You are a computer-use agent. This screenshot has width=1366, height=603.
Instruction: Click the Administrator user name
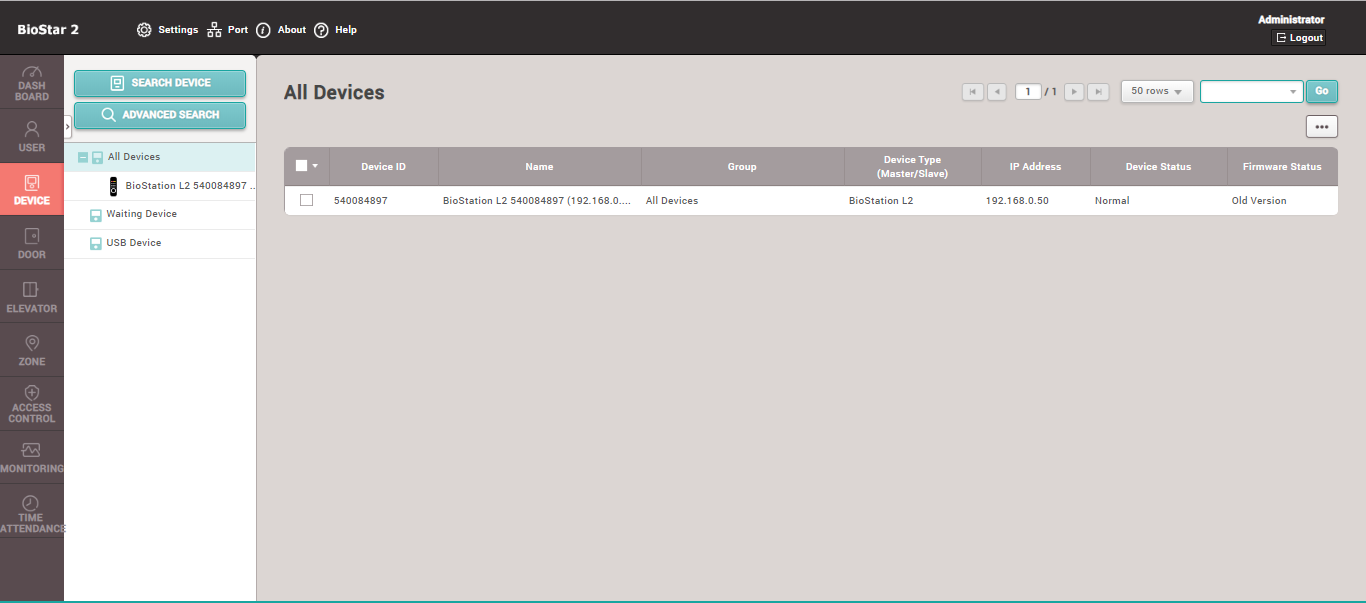(1291, 19)
